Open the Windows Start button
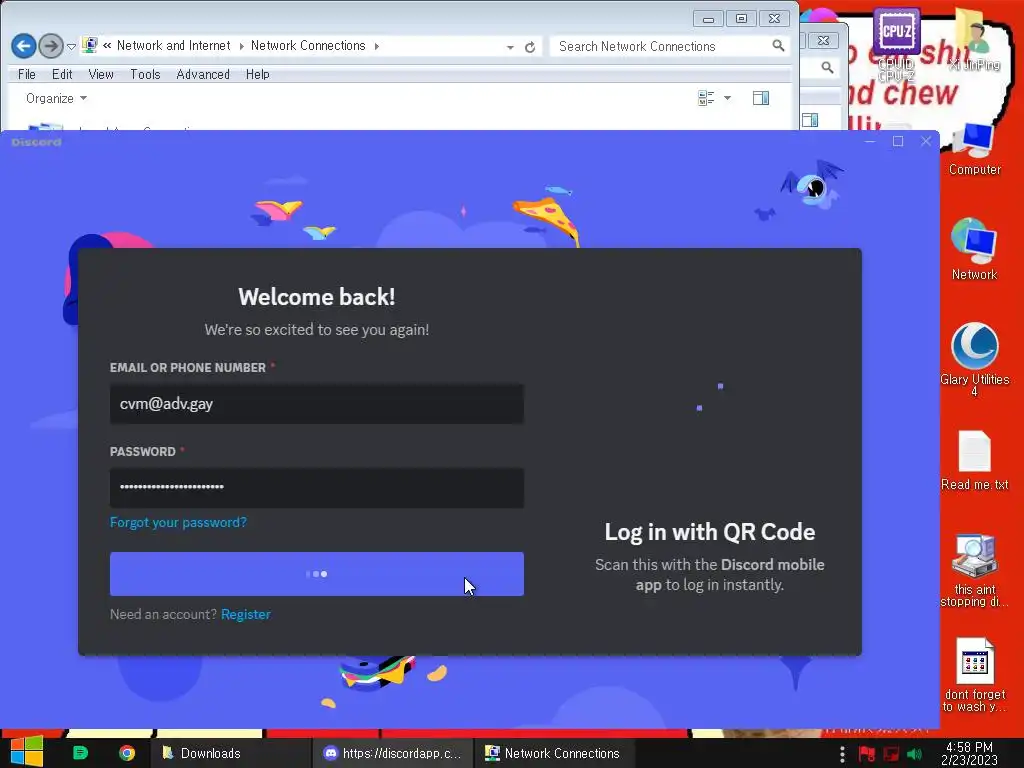Image resolution: width=1024 pixels, height=768 pixels. pos(27,752)
